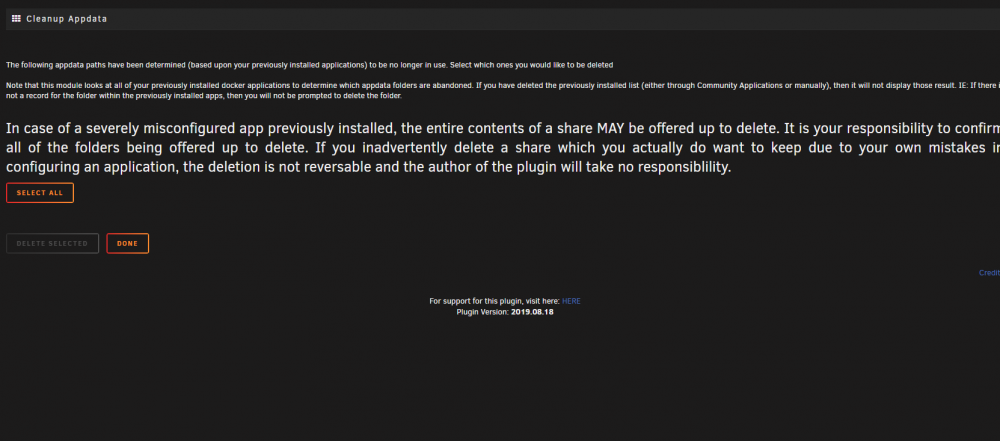The width and height of the screenshot is (1000, 441).
Task: Click the greyed-out Delete Selected button
Action: pos(52,244)
